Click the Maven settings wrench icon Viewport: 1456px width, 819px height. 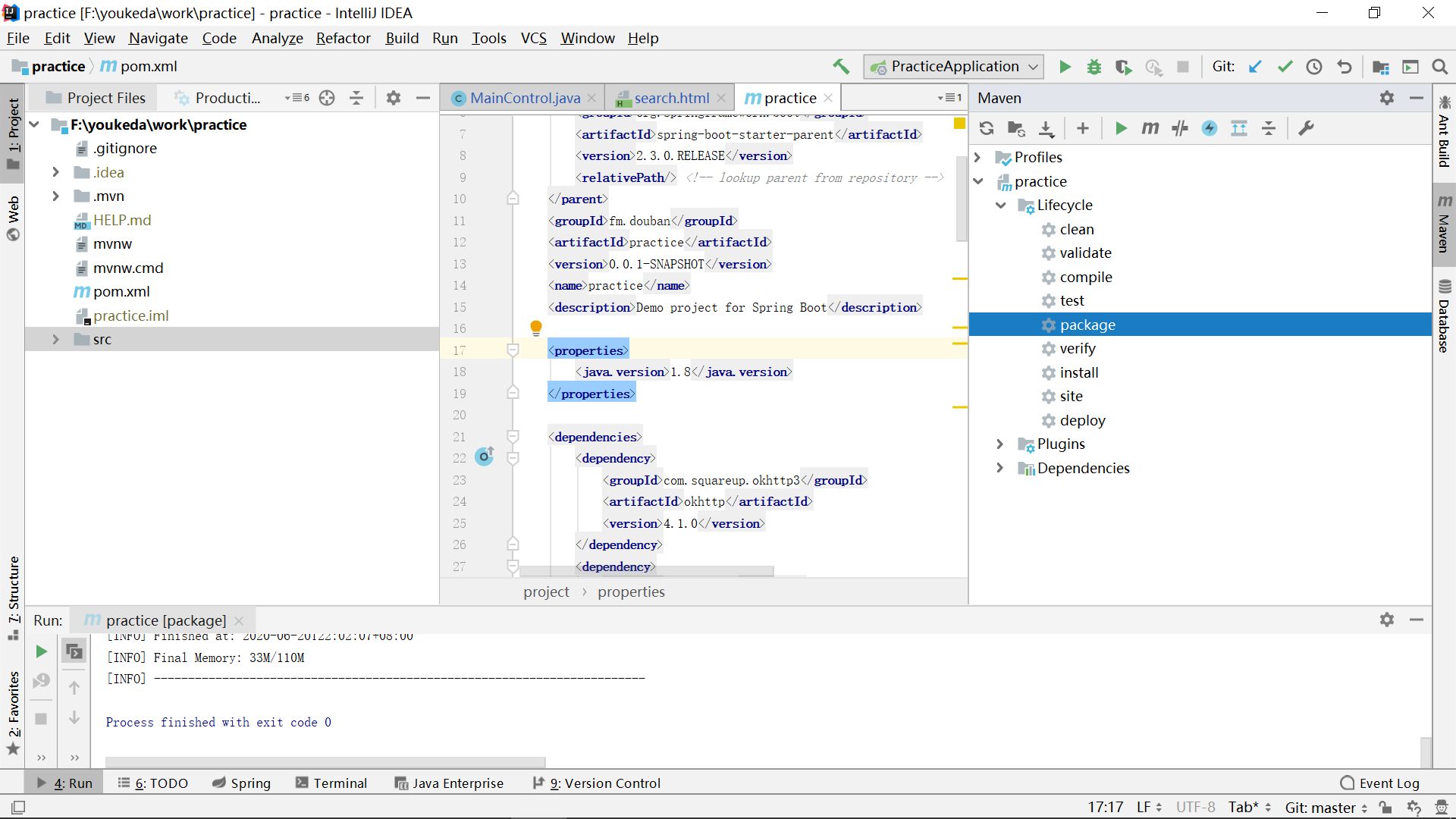point(1306,128)
